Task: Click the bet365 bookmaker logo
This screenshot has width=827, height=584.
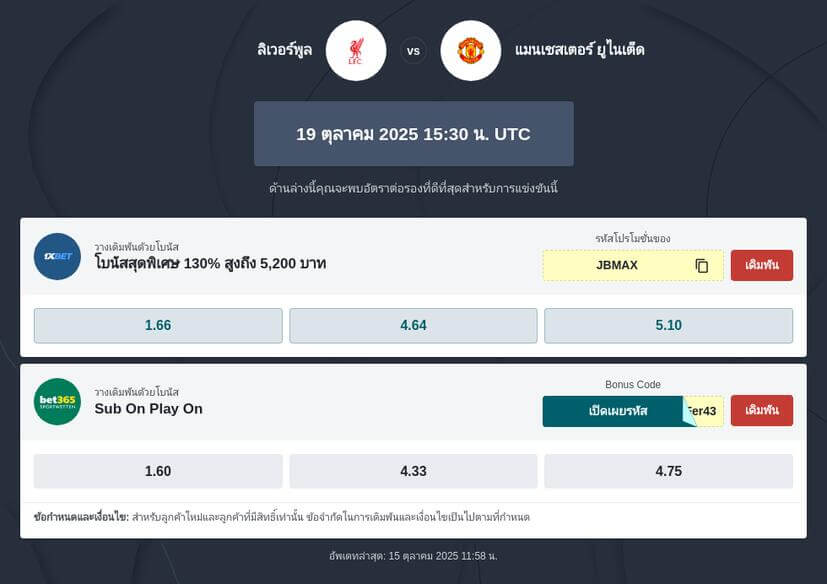Action: [57, 401]
